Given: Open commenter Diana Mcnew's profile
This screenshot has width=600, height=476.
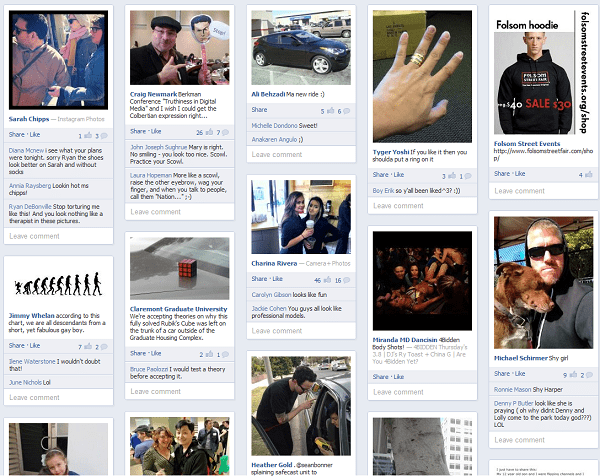Looking at the screenshot, I should tap(26, 150).
